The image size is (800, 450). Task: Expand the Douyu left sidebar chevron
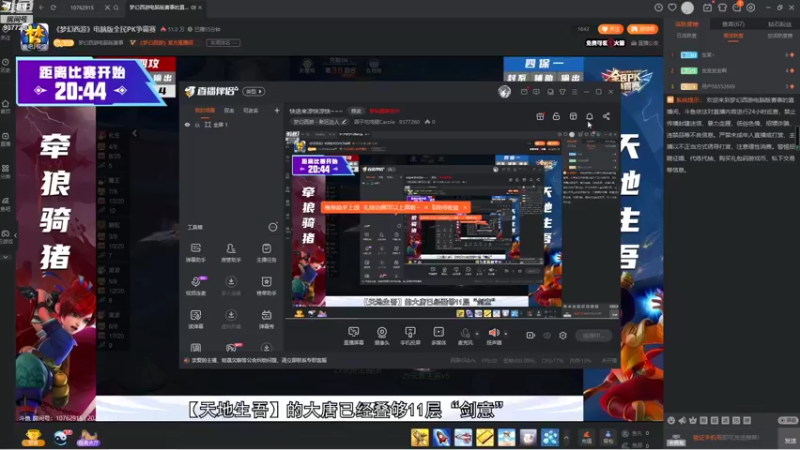(x=6, y=257)
